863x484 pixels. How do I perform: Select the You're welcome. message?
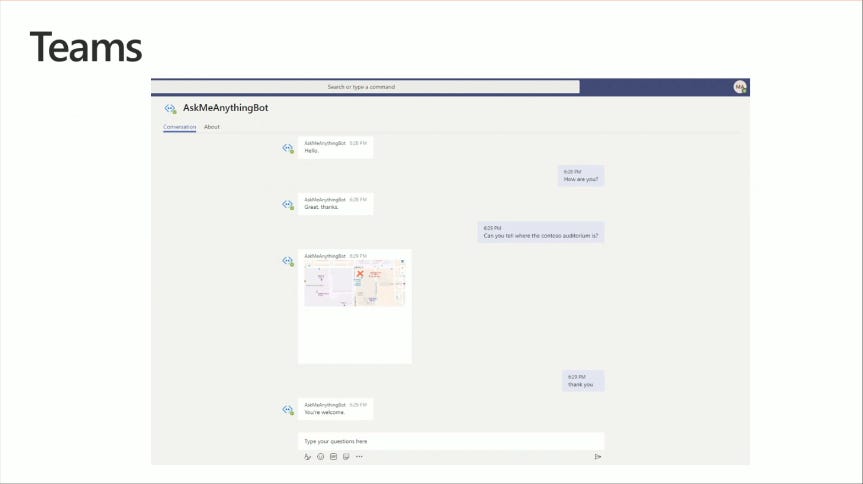point(335,409)
